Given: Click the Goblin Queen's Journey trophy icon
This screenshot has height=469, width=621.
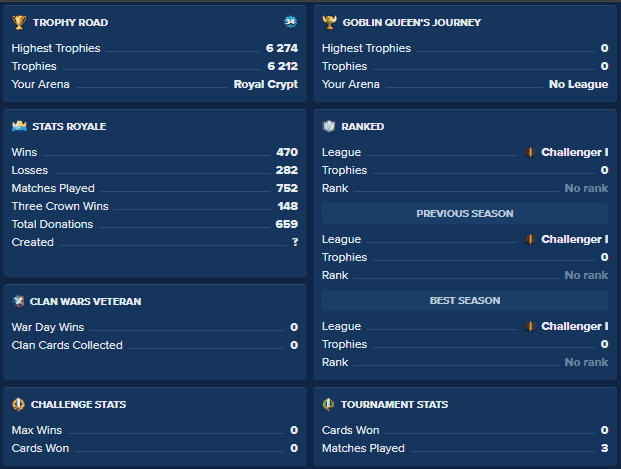Looking at the screenshot, I should [329, 22].
